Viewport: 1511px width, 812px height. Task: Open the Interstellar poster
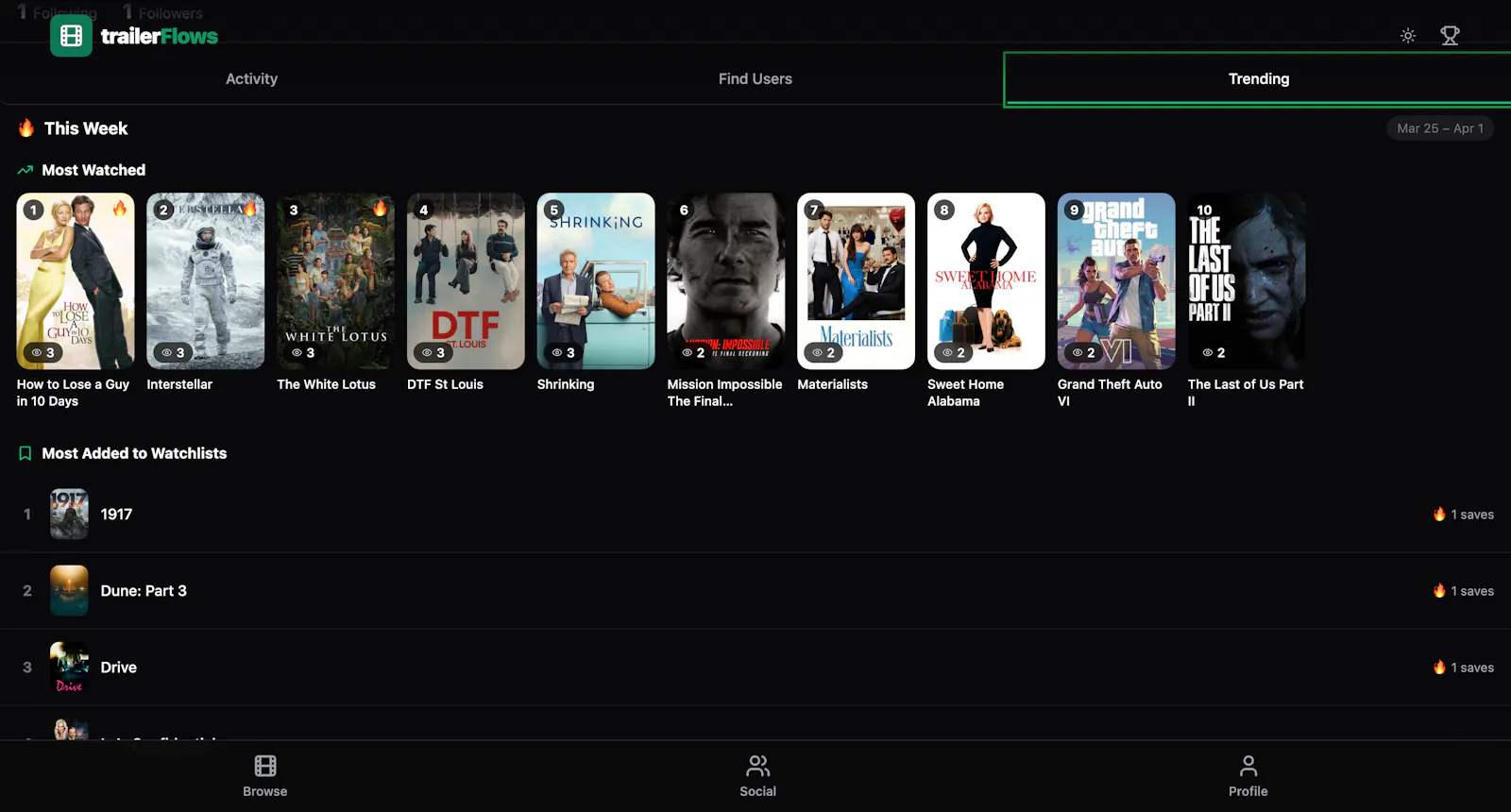point(206,281)
